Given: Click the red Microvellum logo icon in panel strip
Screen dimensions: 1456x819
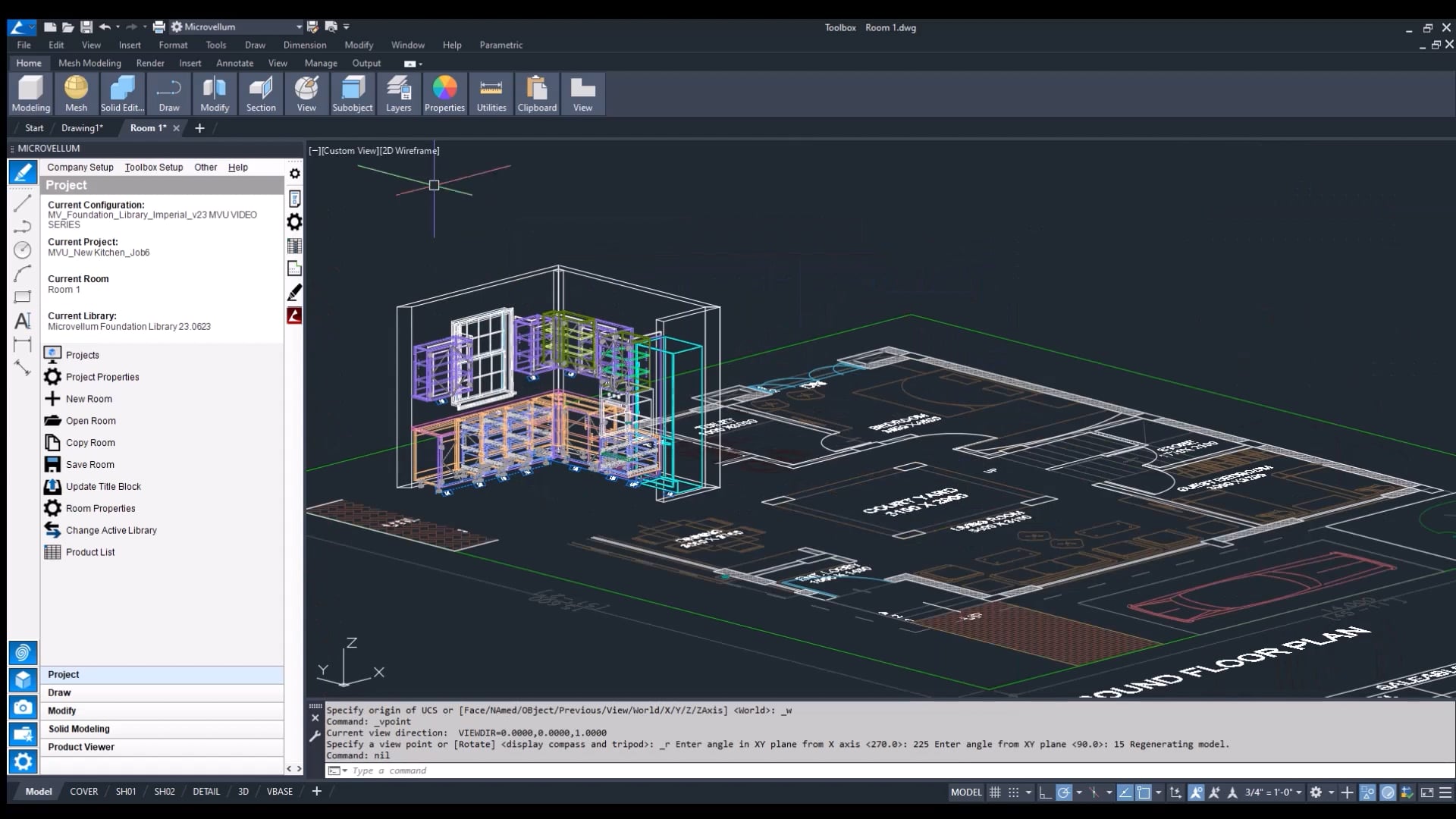Looking at the screenshot, I should coord(294,315).
